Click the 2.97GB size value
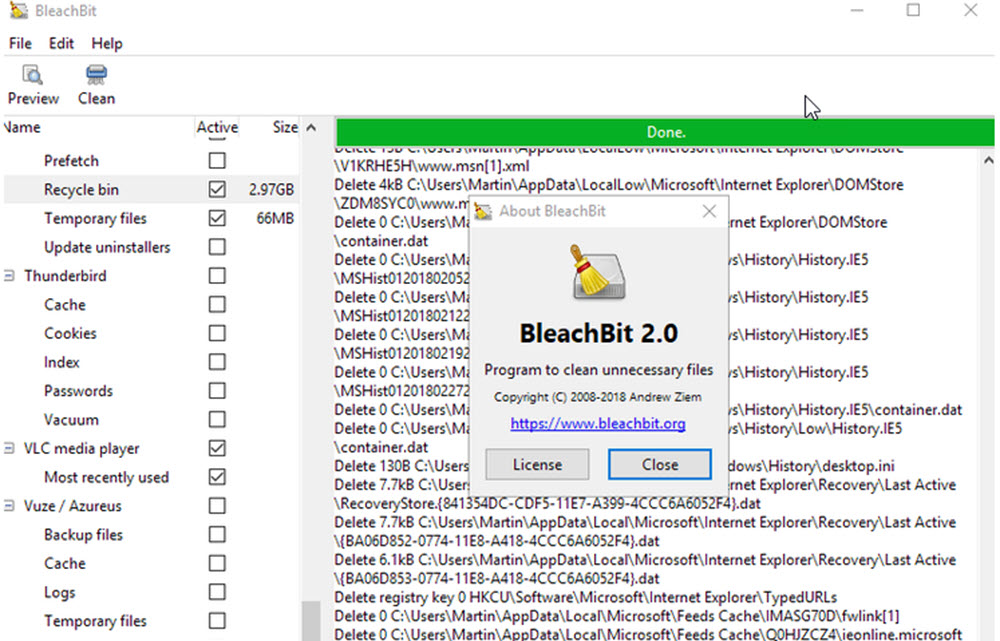Screen dimensions: 1000x641 coord(271,189)
